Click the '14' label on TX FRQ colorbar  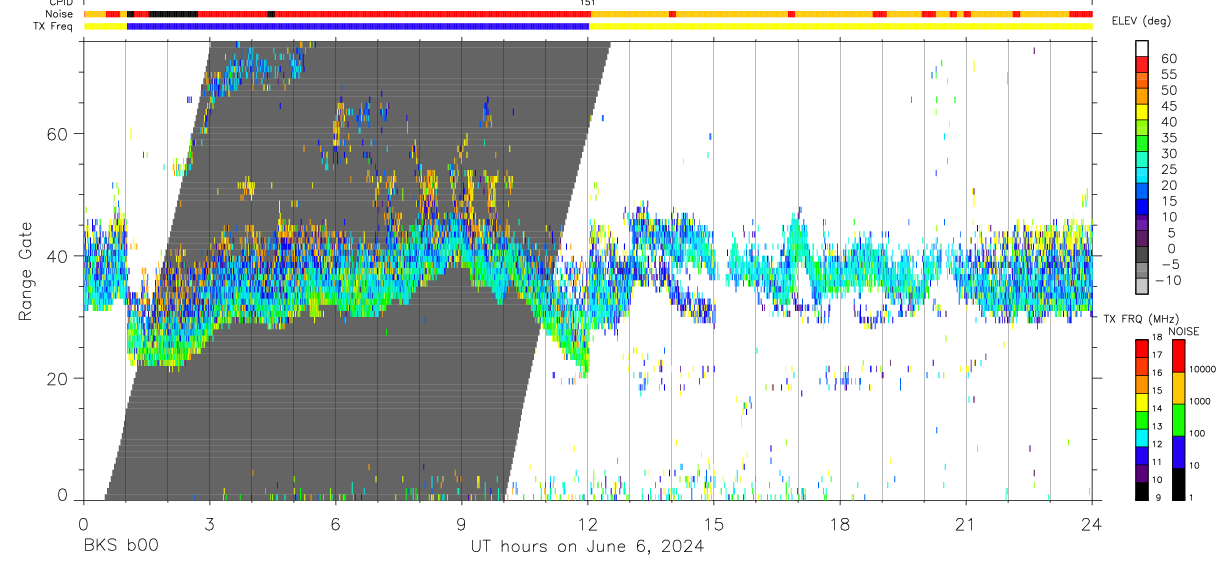(x=1155, y=409)
